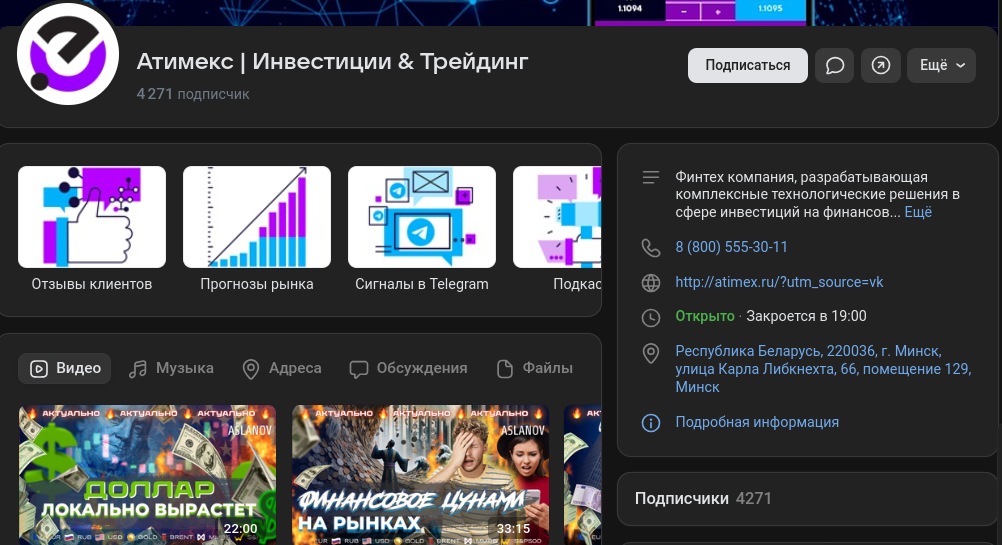Click the Подписаться subscribe button
Screen dimensions: 1002x545
[748, 65]
